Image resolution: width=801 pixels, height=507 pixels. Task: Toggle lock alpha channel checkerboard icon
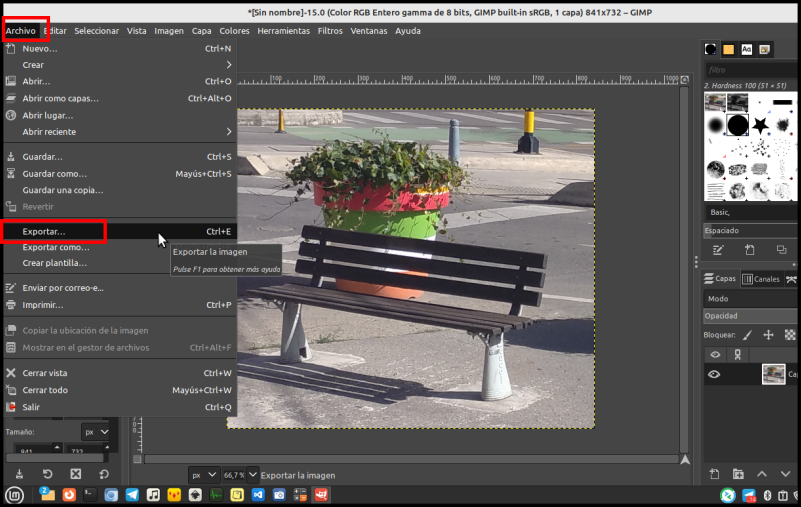point(790,335)
